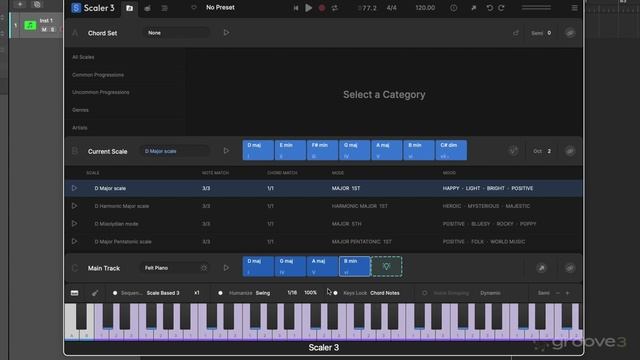The image size is (640, 360).
Task: Play the Current Scale chords preview
Action: pos(227,151)
